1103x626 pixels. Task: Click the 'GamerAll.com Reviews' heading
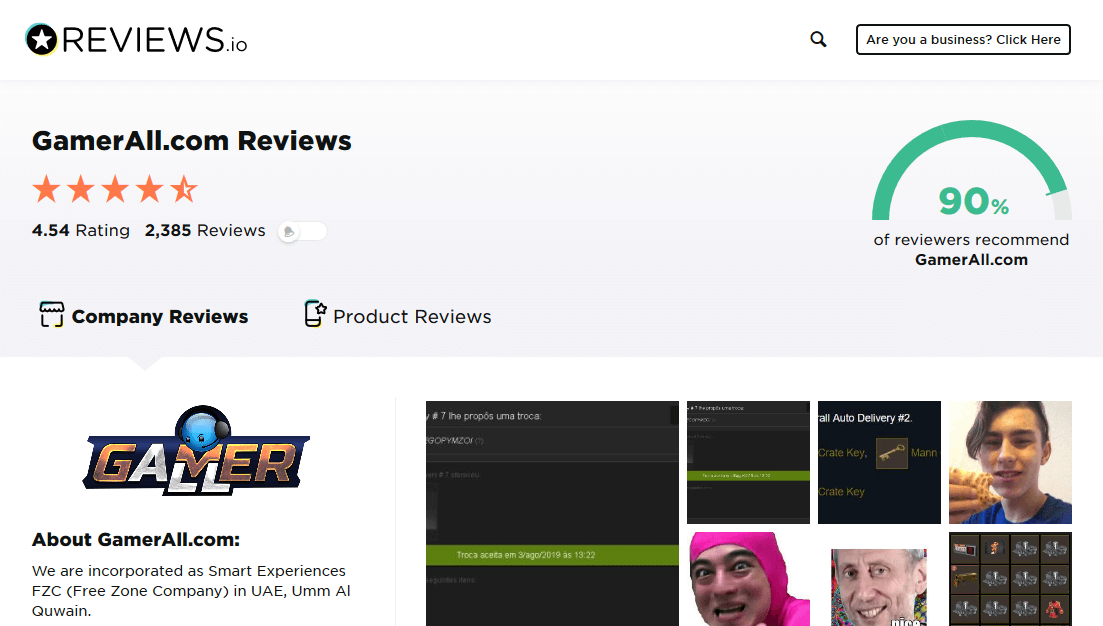[191, 141]
